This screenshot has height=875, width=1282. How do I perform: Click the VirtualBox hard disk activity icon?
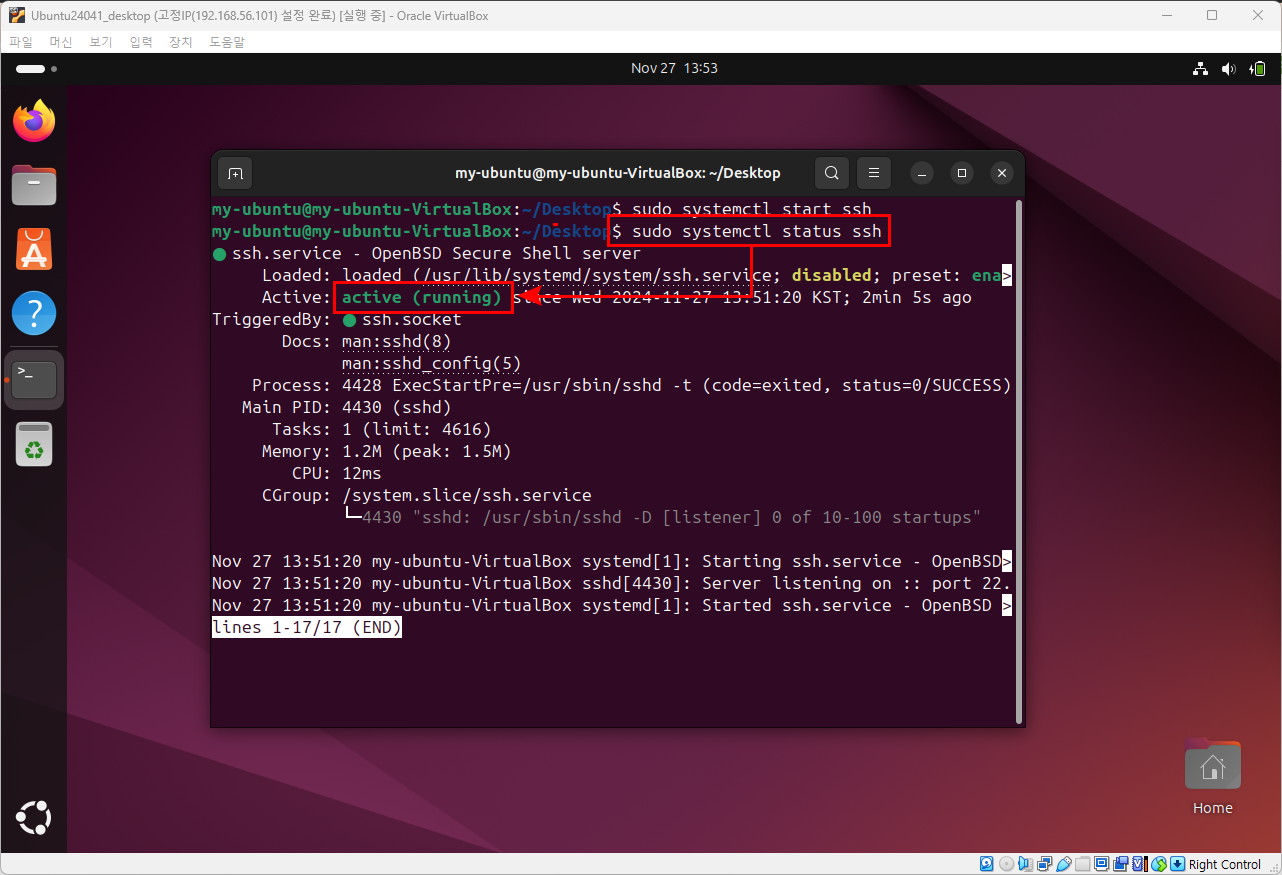point(987,864)
